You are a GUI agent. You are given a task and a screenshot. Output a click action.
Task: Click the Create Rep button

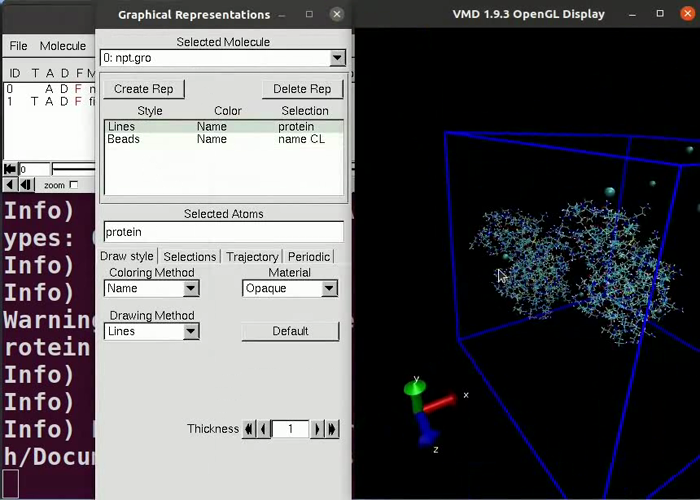click(144, 89)
